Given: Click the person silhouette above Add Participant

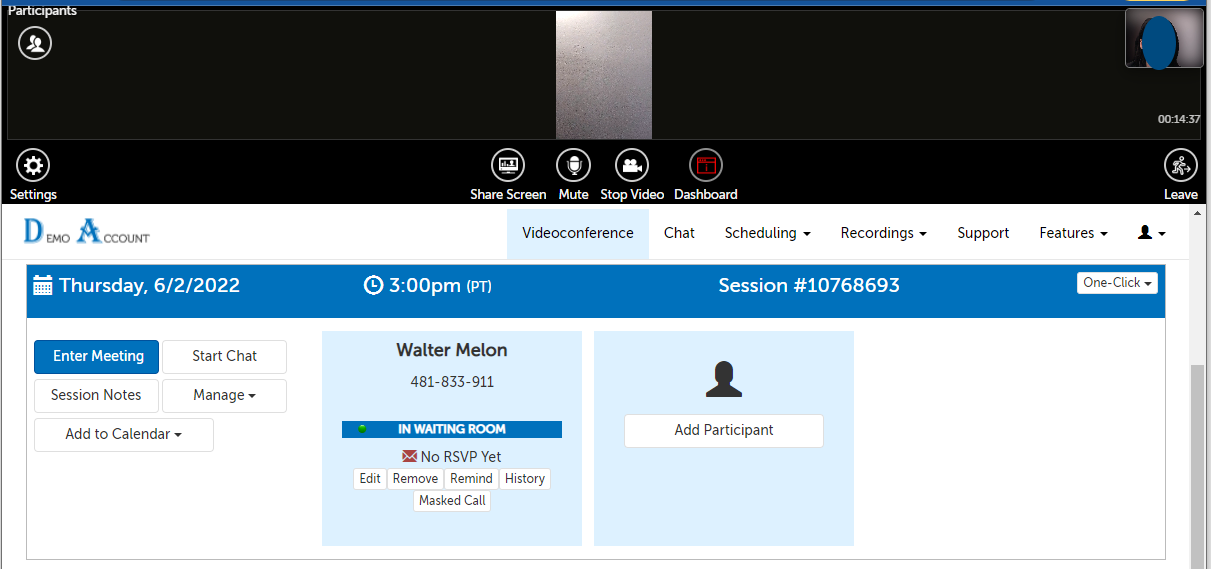Looking at the screenshot, I should (x=723, y=380).
